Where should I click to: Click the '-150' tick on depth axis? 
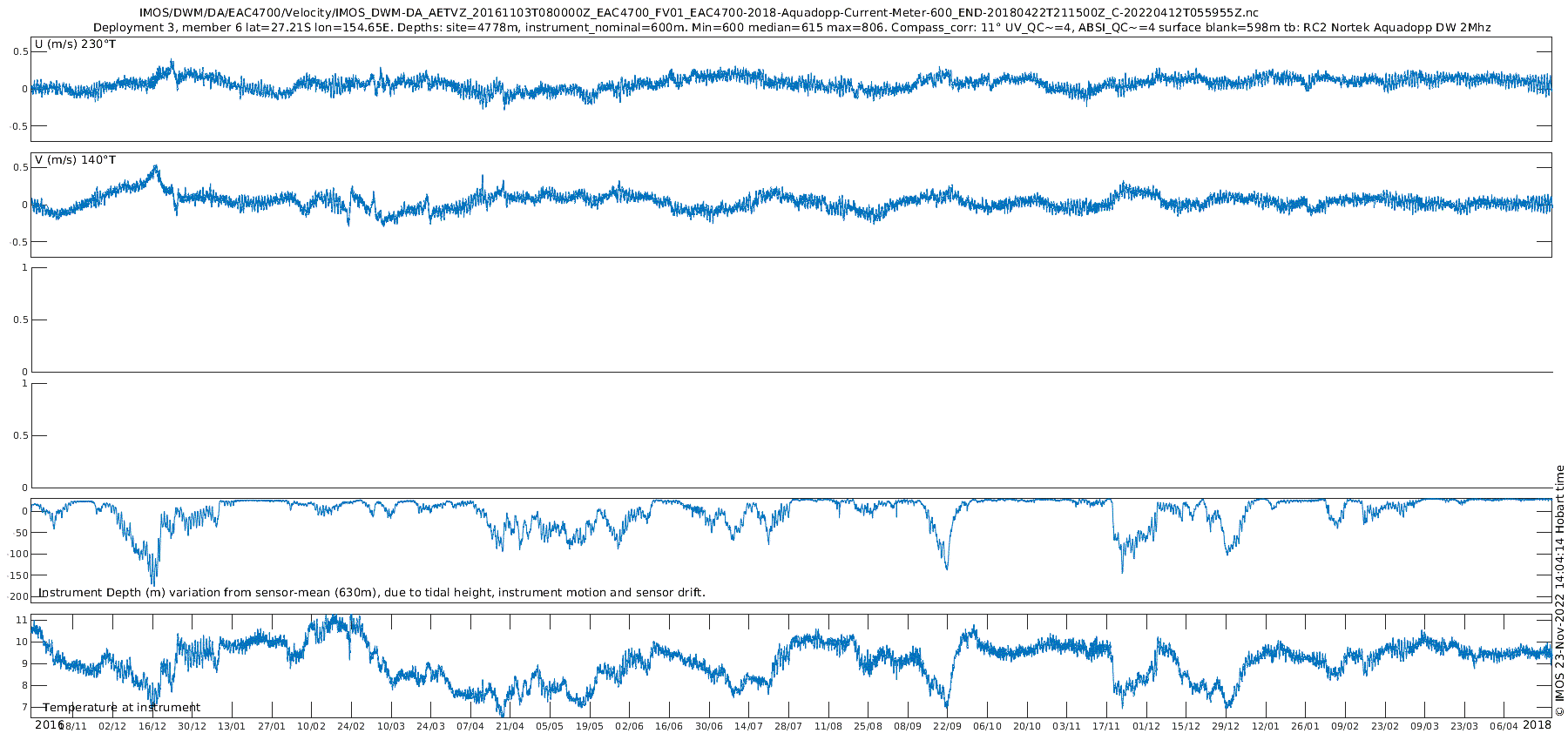[x=18, y=575]
